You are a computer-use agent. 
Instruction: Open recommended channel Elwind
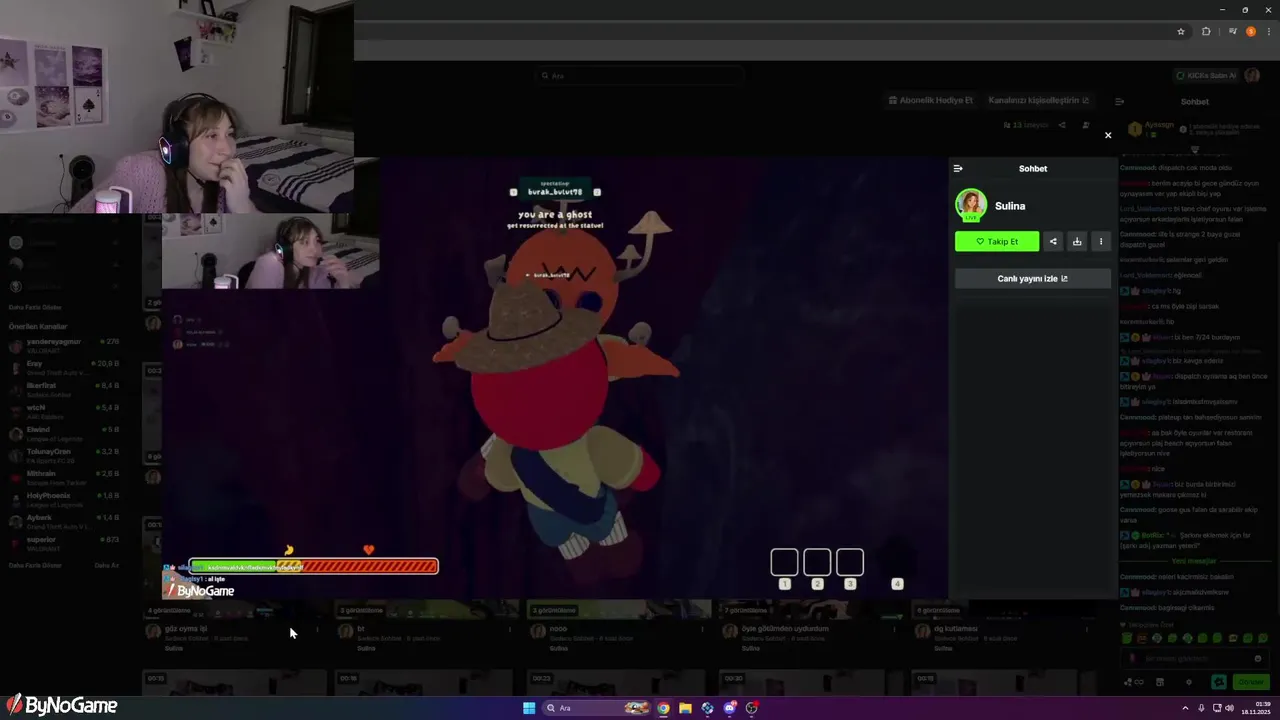64,433
